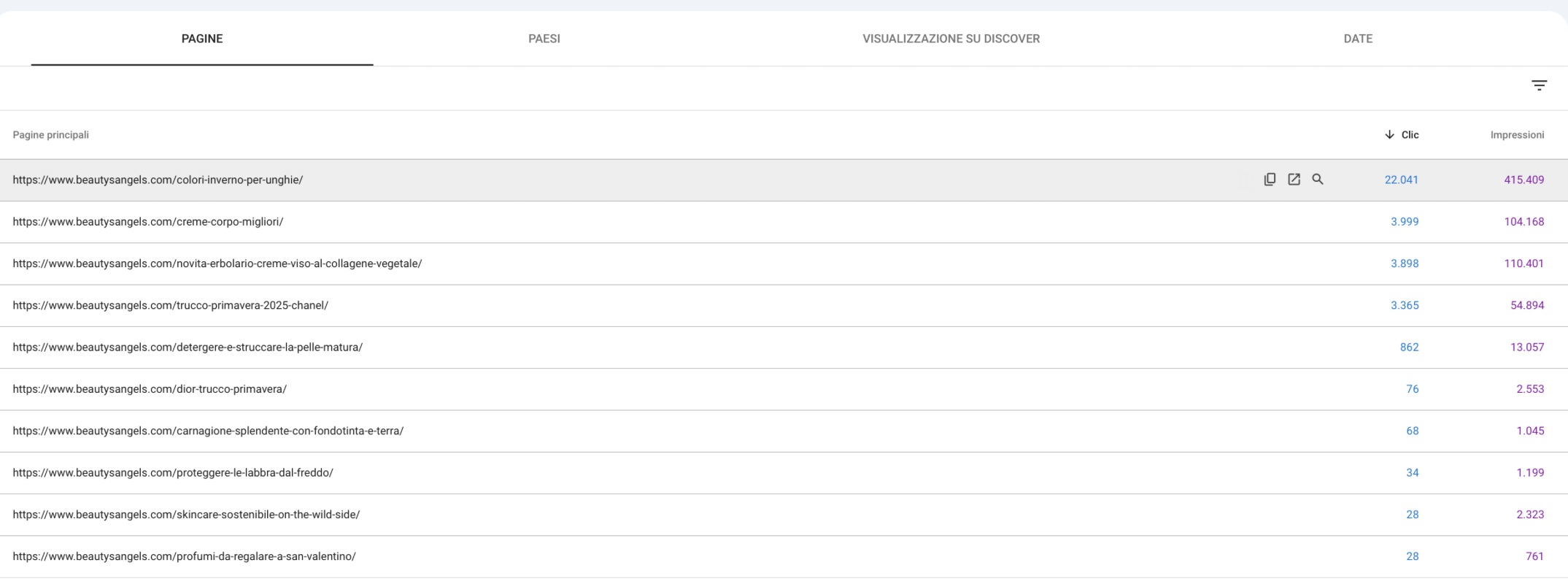This screenshot has width=1568, height=584.
Task: Select the PAGINE tab
Action: (202, 39)
